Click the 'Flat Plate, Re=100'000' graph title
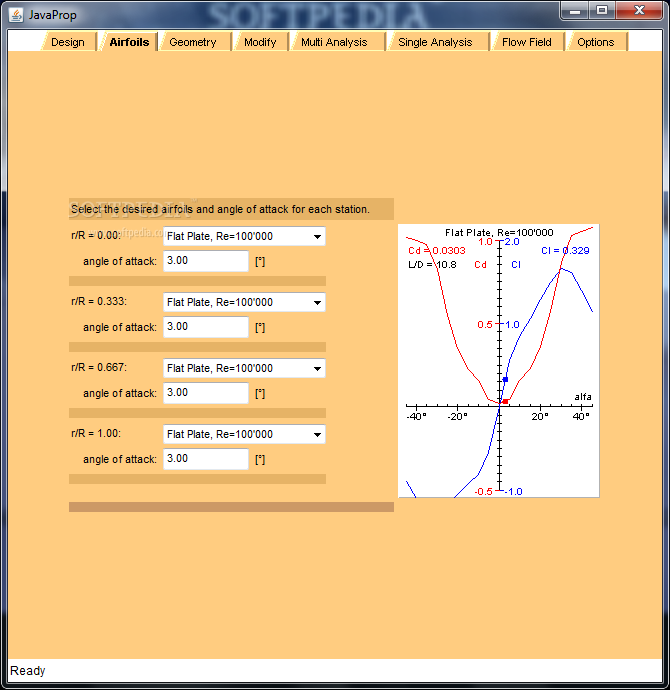The height and width of the screenshot is (690, 670). pos(499,232)
